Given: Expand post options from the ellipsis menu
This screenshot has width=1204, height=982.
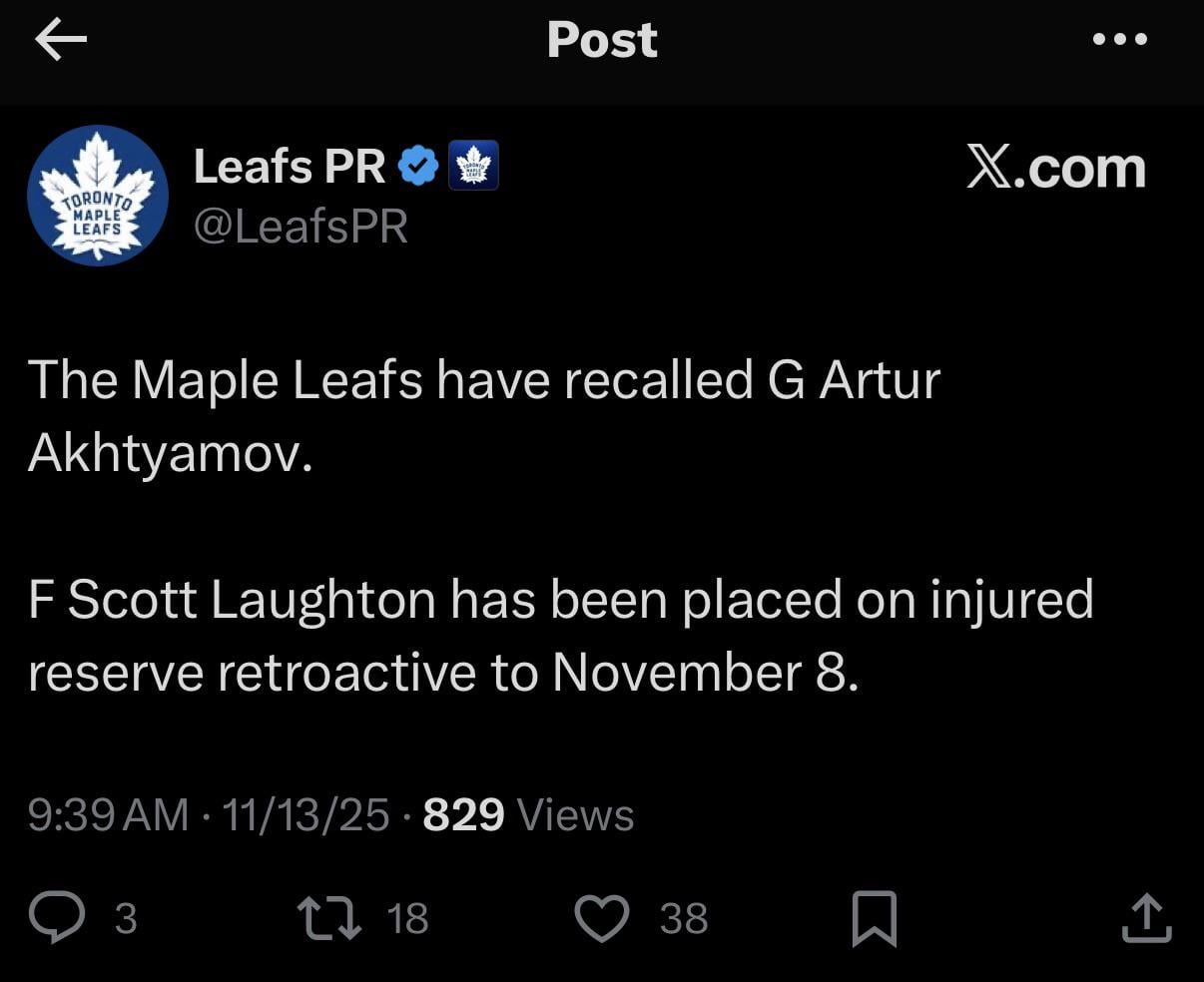Looking at the screenshot, I should [1120, 40].
